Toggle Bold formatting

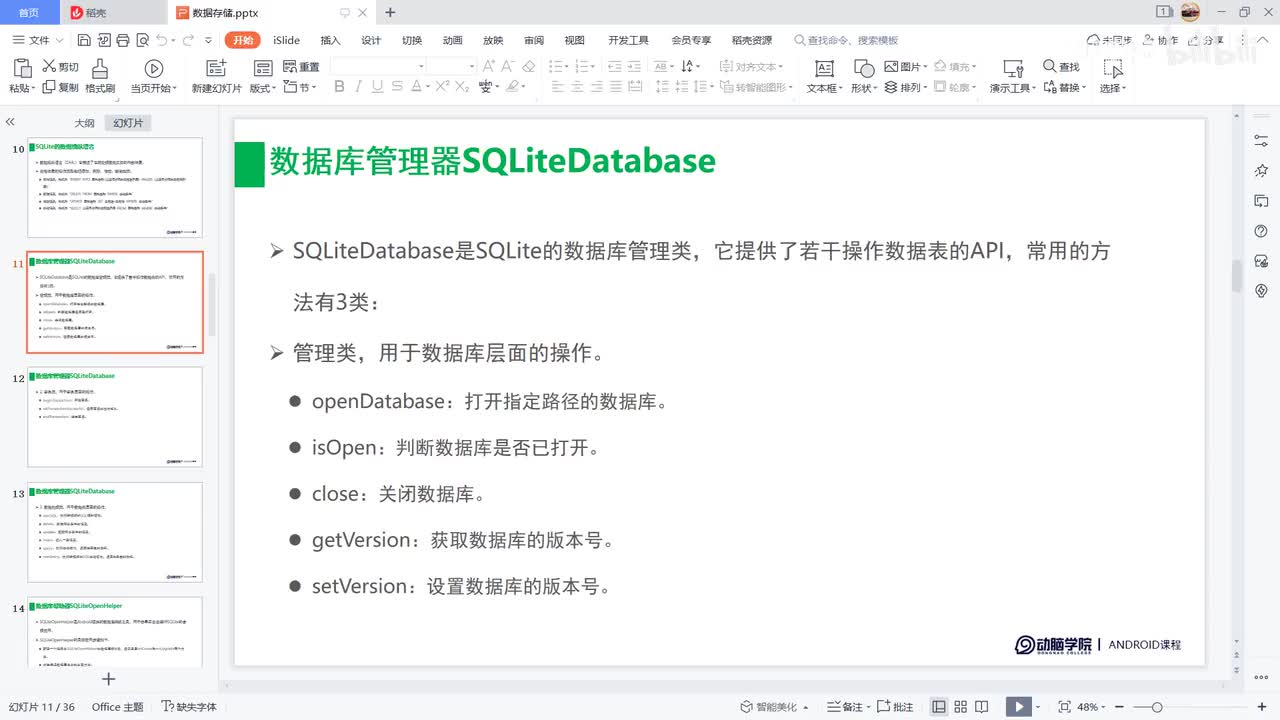coord(339,87)
